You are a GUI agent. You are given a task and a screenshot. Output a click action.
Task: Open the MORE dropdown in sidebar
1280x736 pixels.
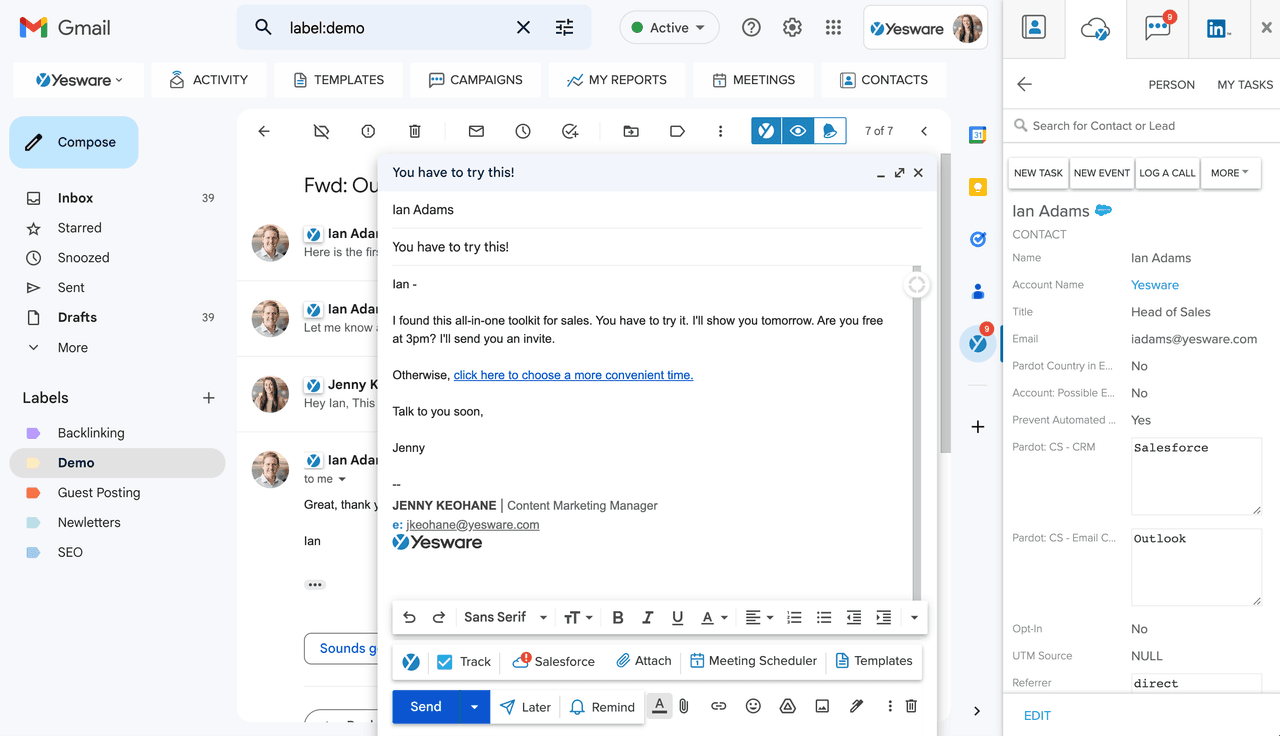point(1230,173)
